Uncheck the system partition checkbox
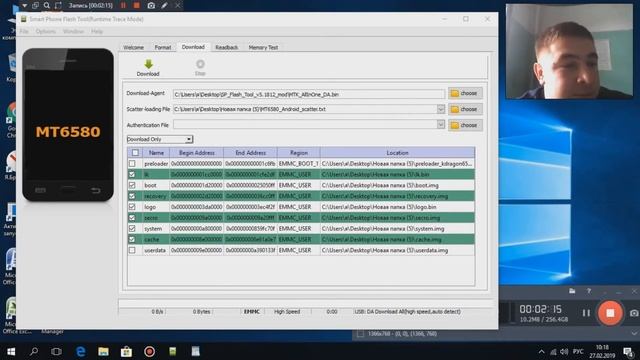Screen dimensions: 640x360 132,229
